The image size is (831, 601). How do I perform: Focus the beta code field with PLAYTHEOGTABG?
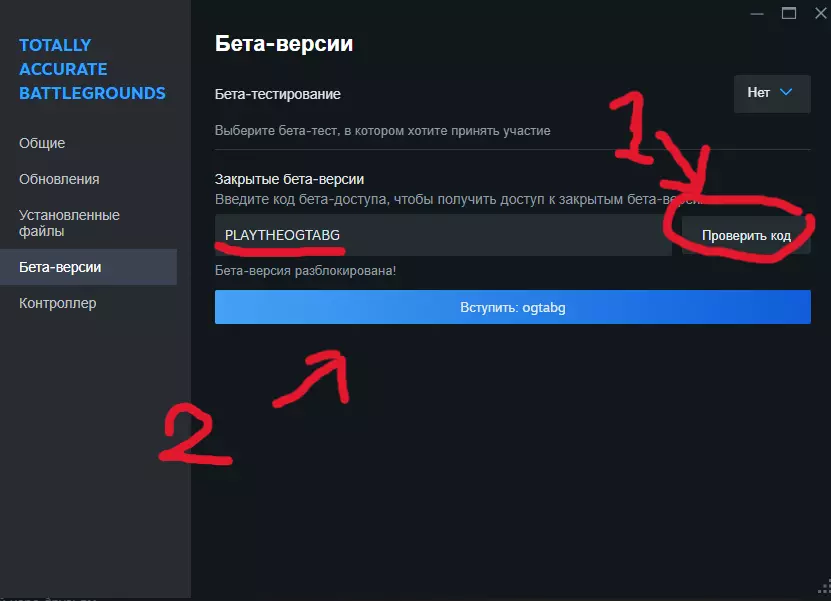[443, 235]
